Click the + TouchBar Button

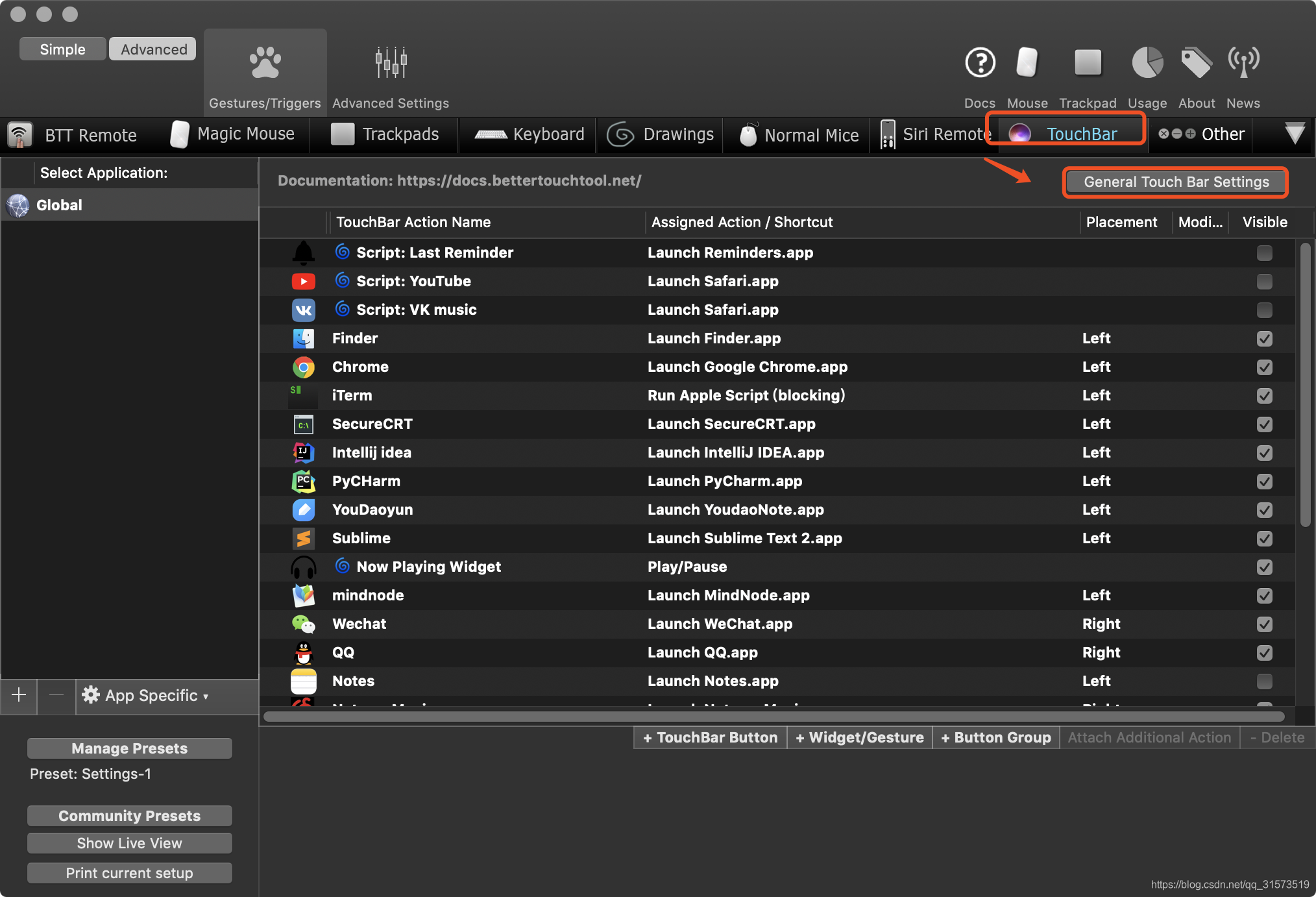(x=711, y=738)
